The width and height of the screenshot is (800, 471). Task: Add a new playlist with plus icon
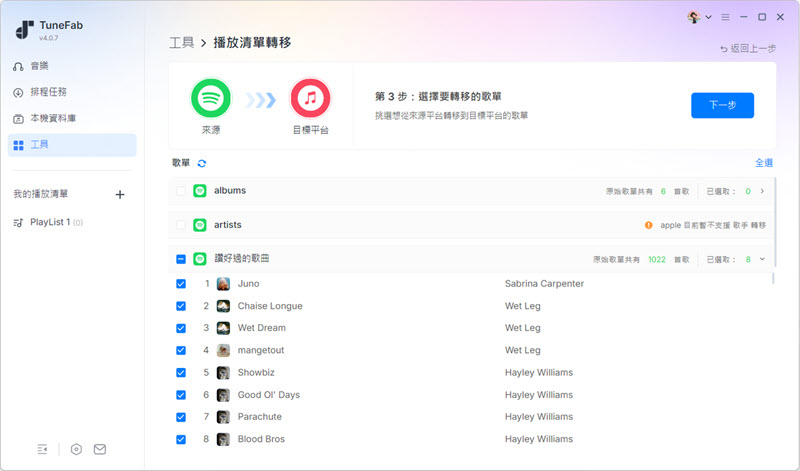click(120, 194)
